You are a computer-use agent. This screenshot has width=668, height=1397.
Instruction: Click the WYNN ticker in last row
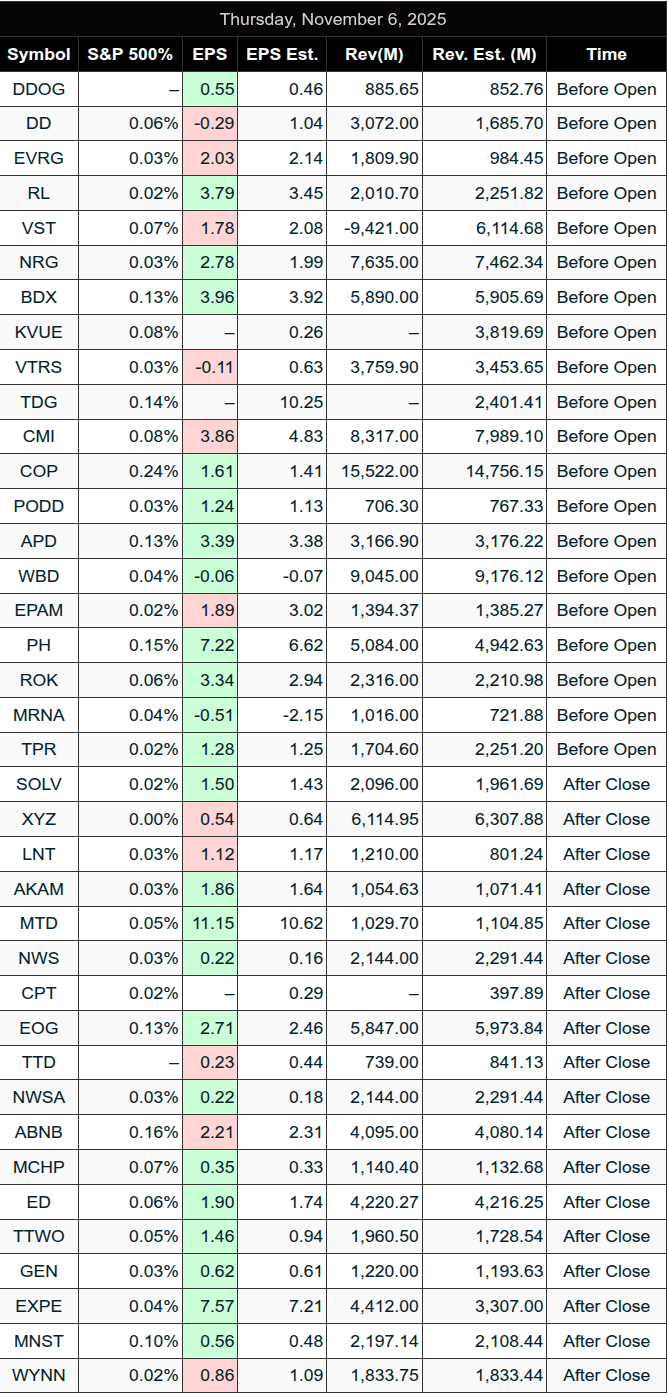click(39, 1375)
